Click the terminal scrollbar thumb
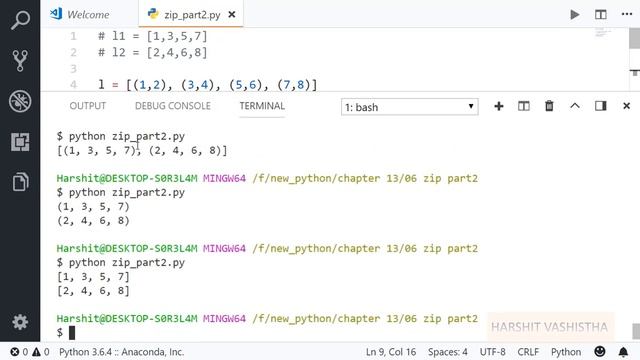640x360 pixels. (636, 331)
